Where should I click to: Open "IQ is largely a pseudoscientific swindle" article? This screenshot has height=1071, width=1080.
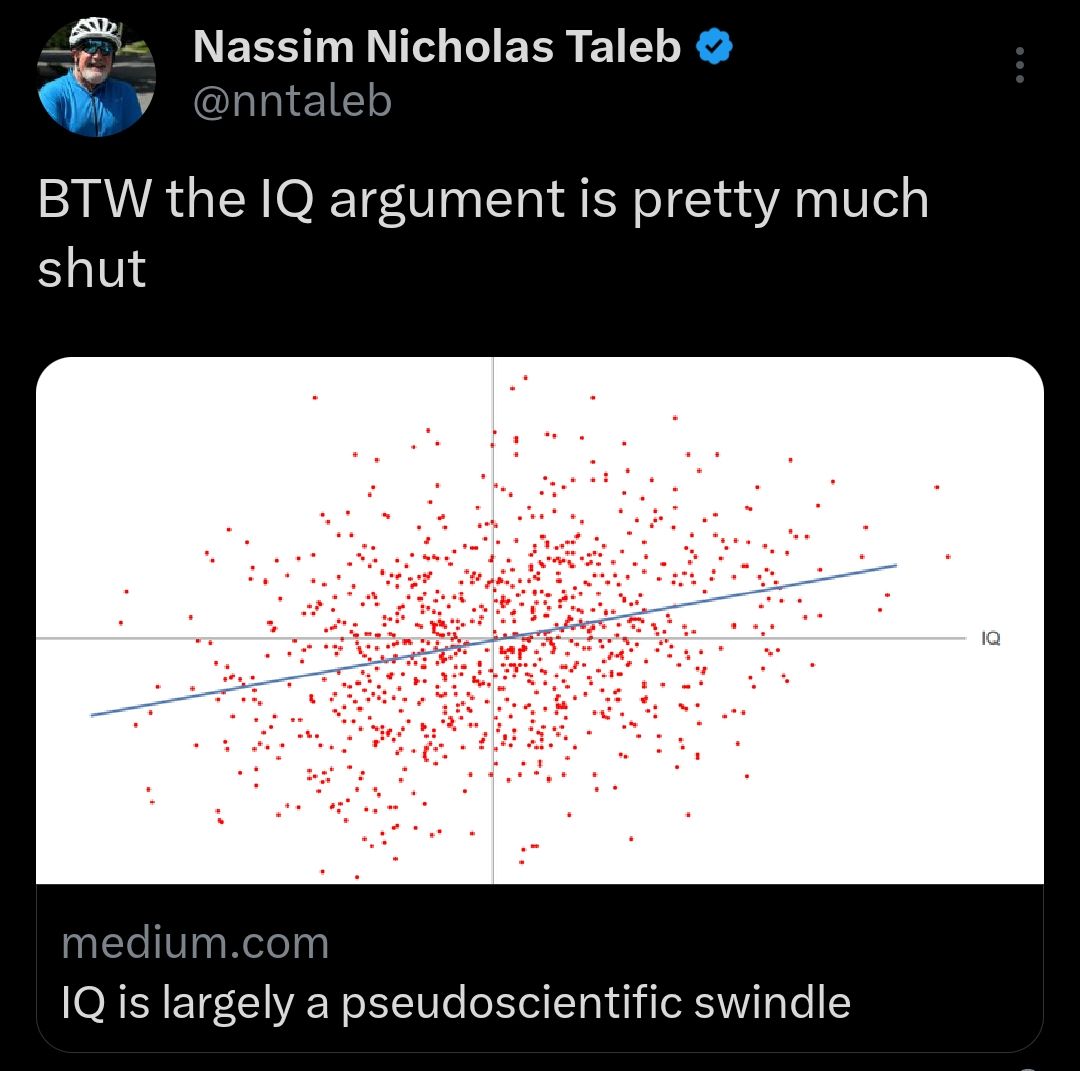(x=455, y=1002)
